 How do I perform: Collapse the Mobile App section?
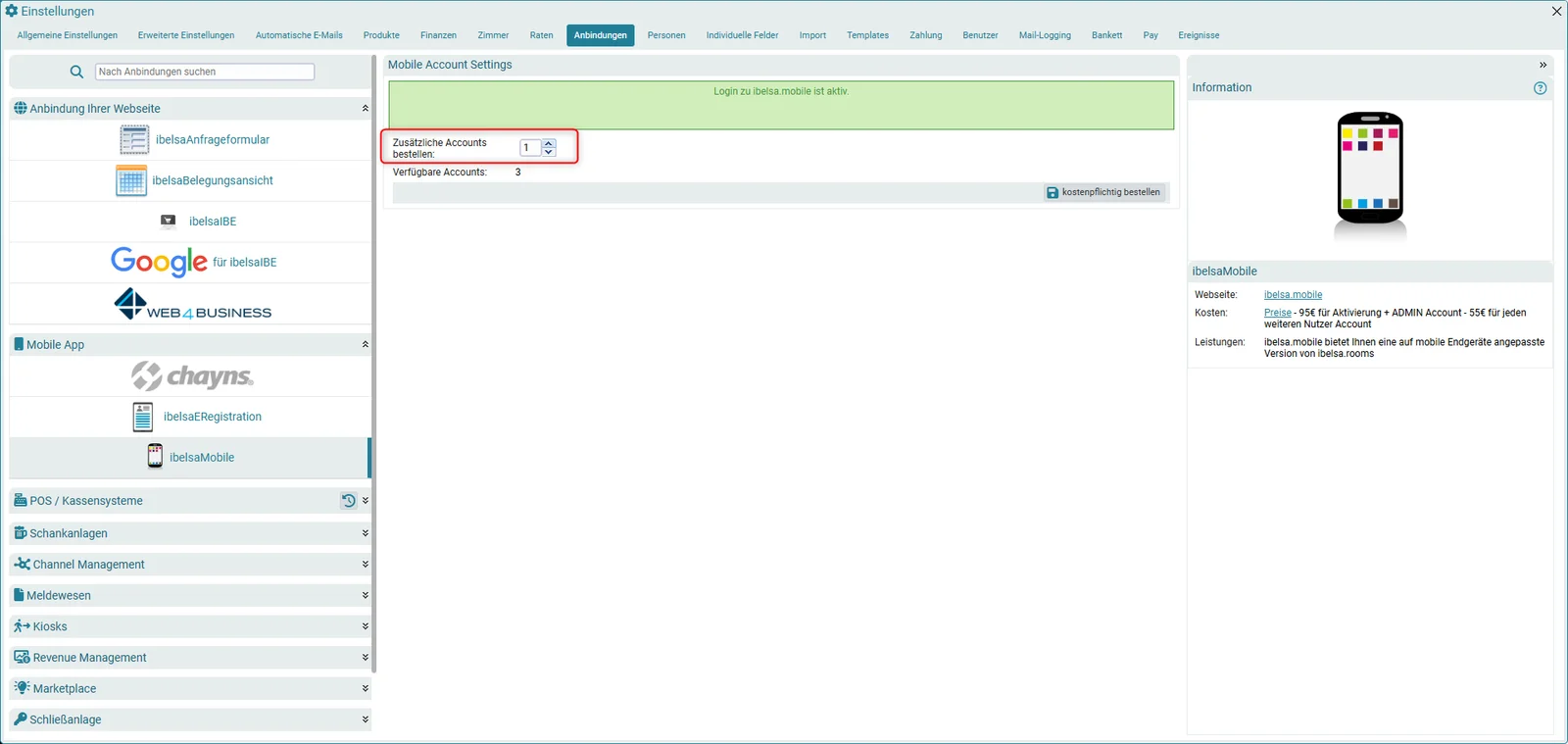point(365,345)
